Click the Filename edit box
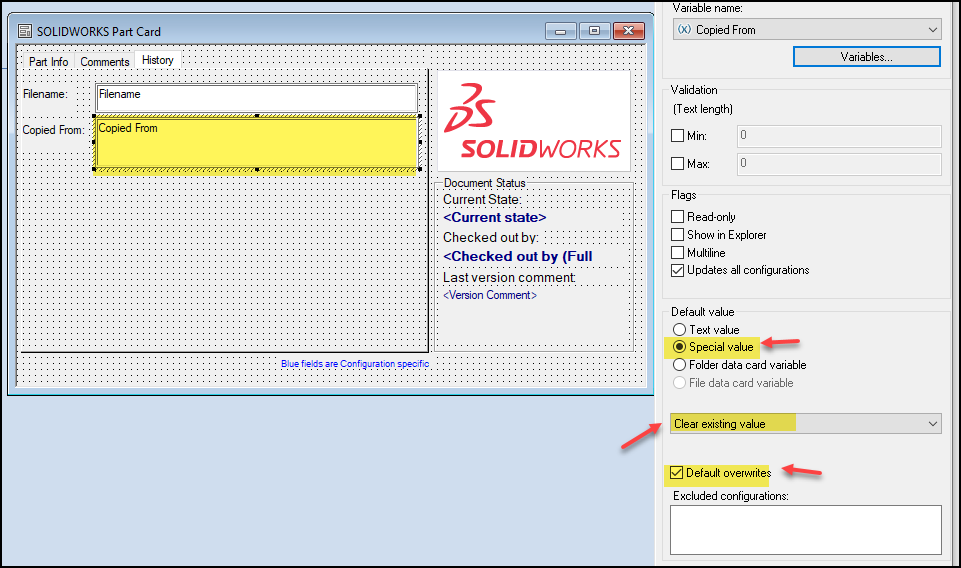The height and width of the screenshot is (568, 961). (x=256, y=97)
